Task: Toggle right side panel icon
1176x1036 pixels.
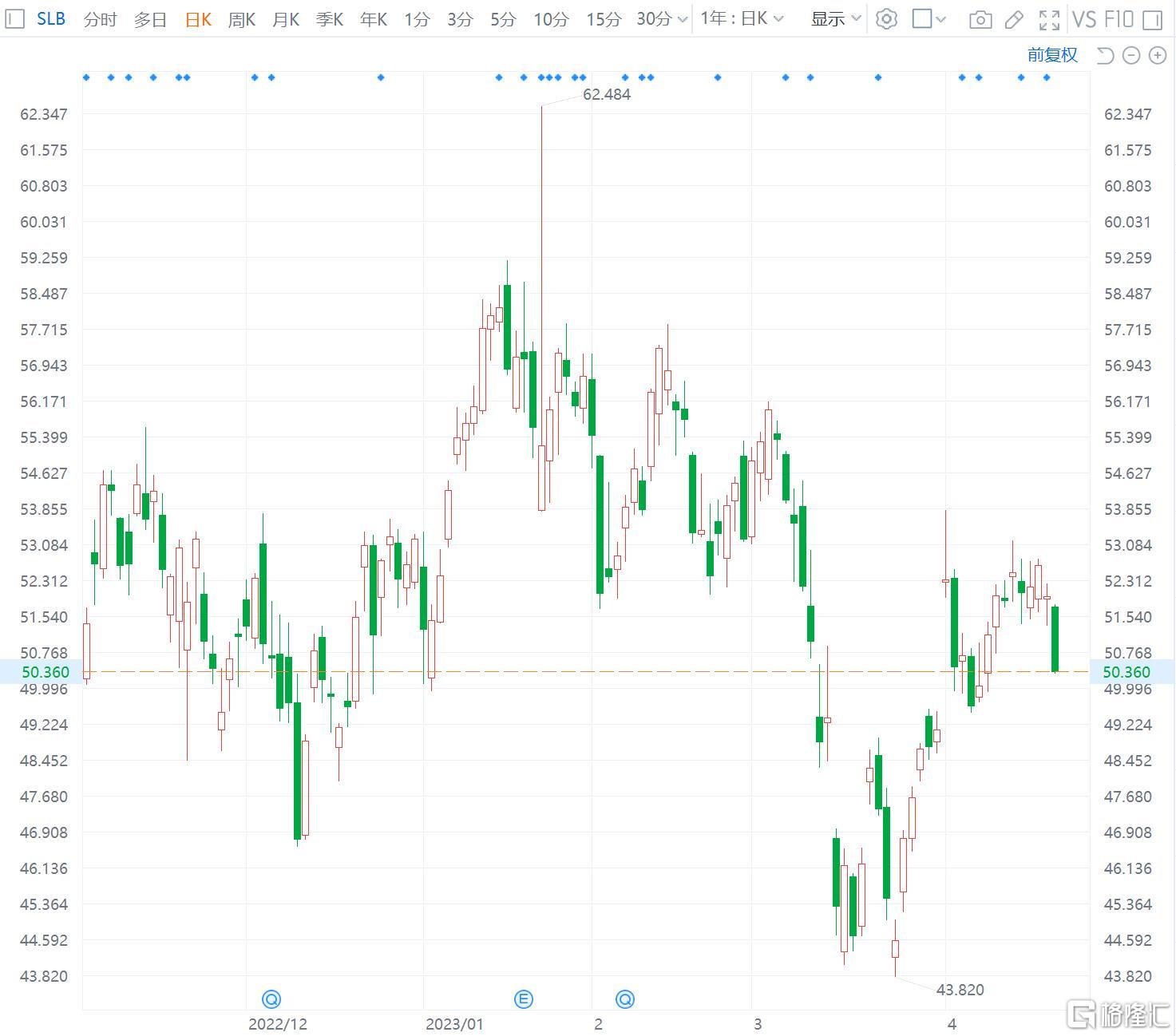Action: click(x=1152, y=20)
